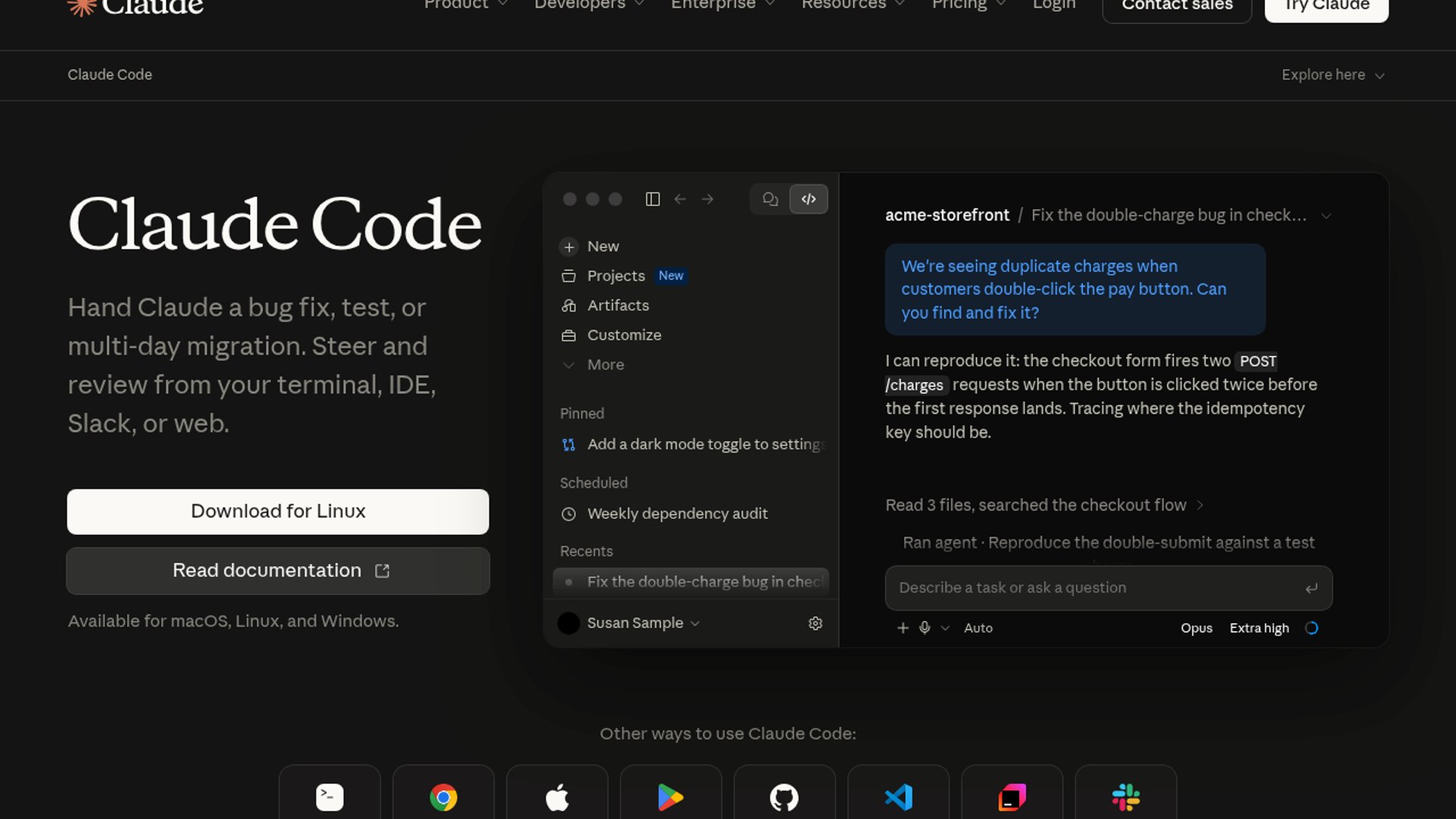Expand Read 3 files, searched checkout flow
Image resolution: width=1456 pixels, height=819 pixels.
point(1044,506)
